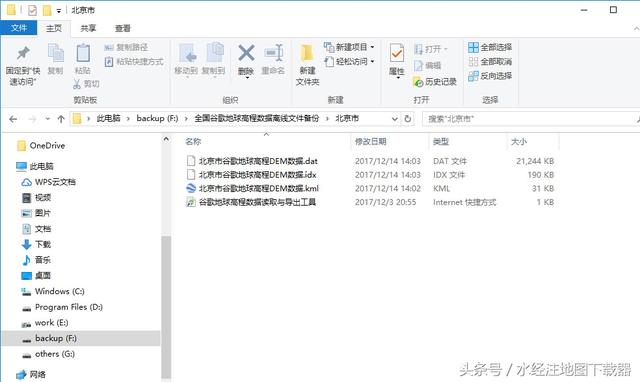Click backup (F:) in the address bar
This screenshot has height=382, width=640.
(x=157, y=118)
